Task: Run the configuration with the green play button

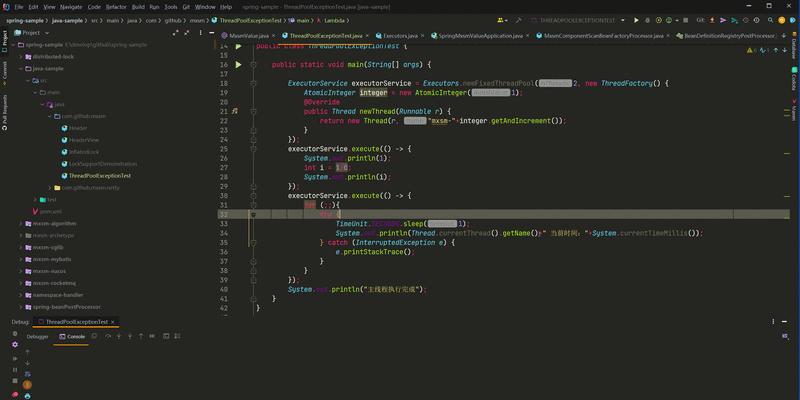Action: click(636, 20)
